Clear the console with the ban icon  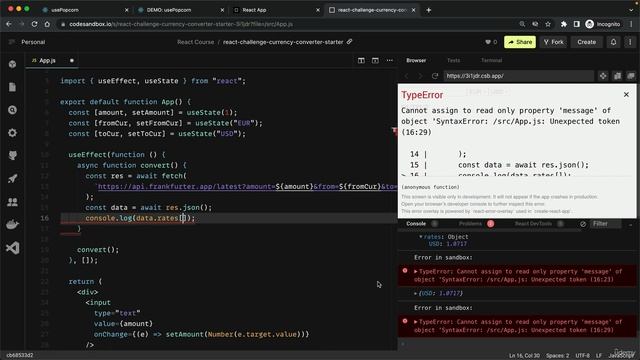[x=583, y=224]
